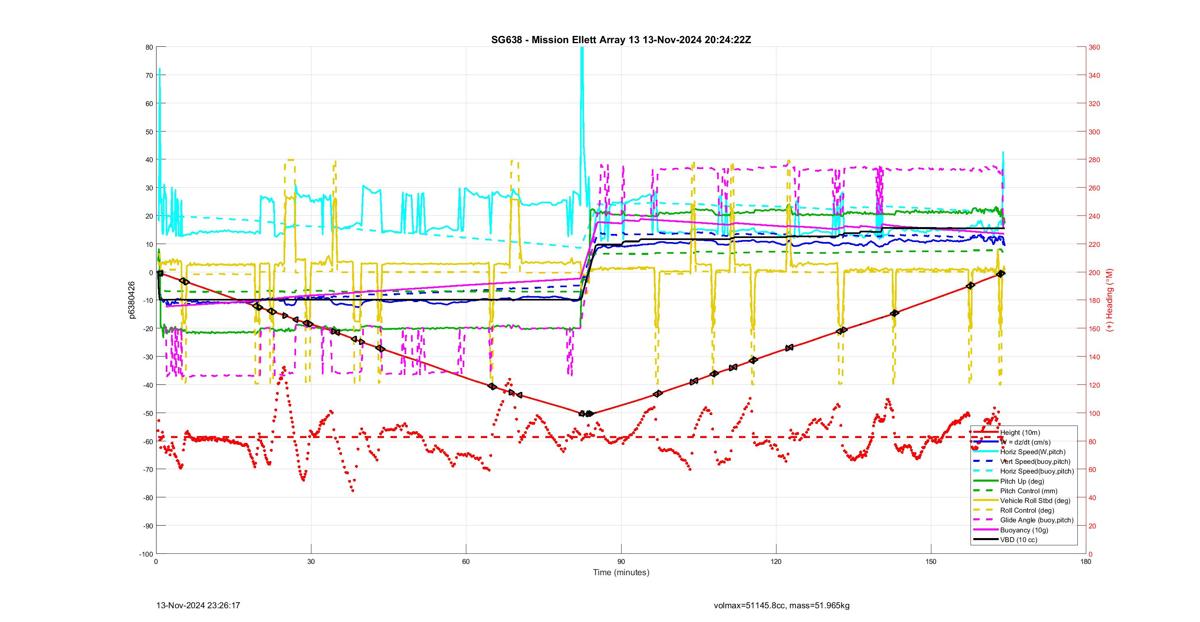This screenshot has width=1200, height=622.
Task: Click the '(+) Heading (°M)' right axis label
Action: (1109, 300)
